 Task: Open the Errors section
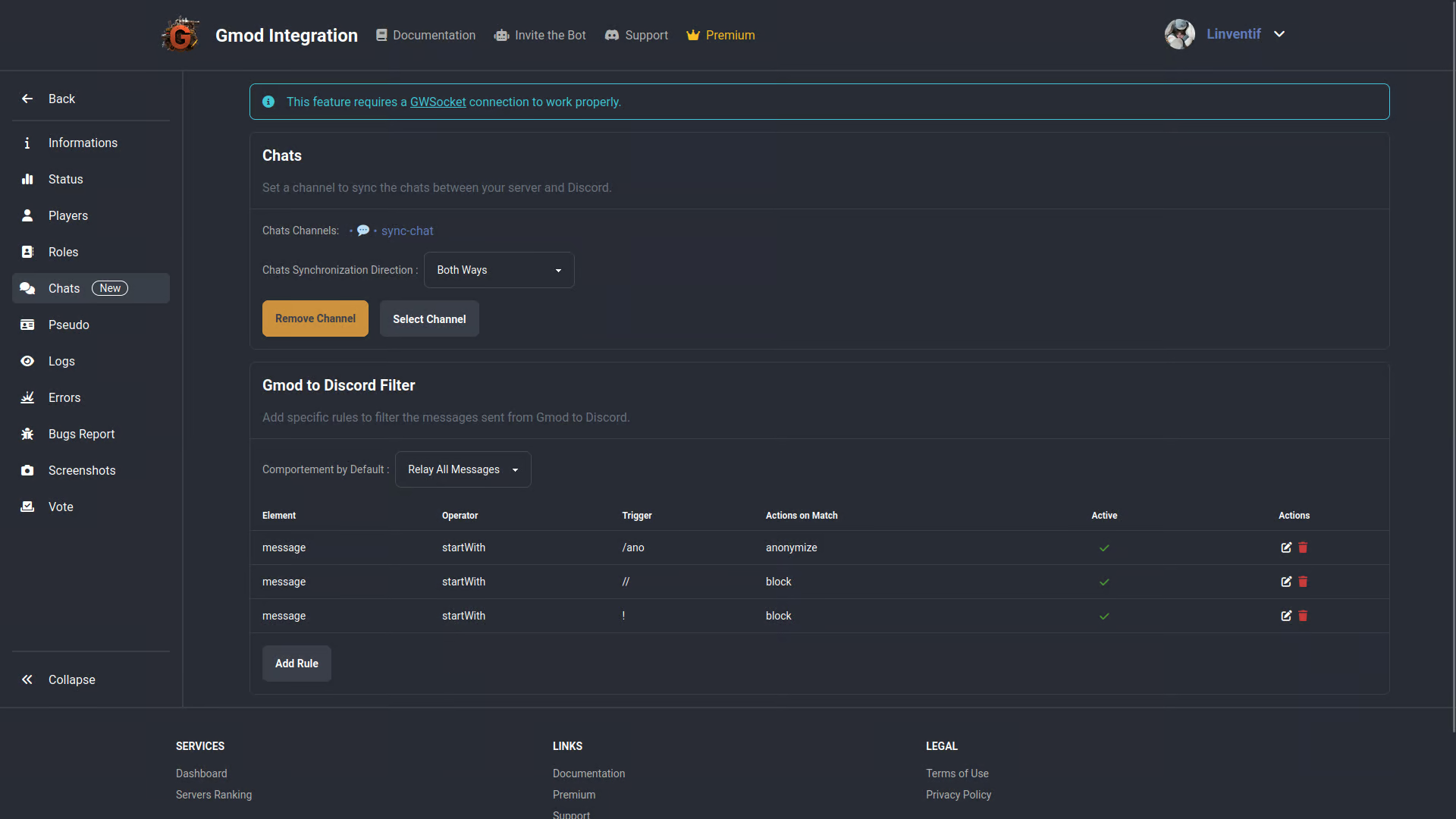tap(91, 397)
